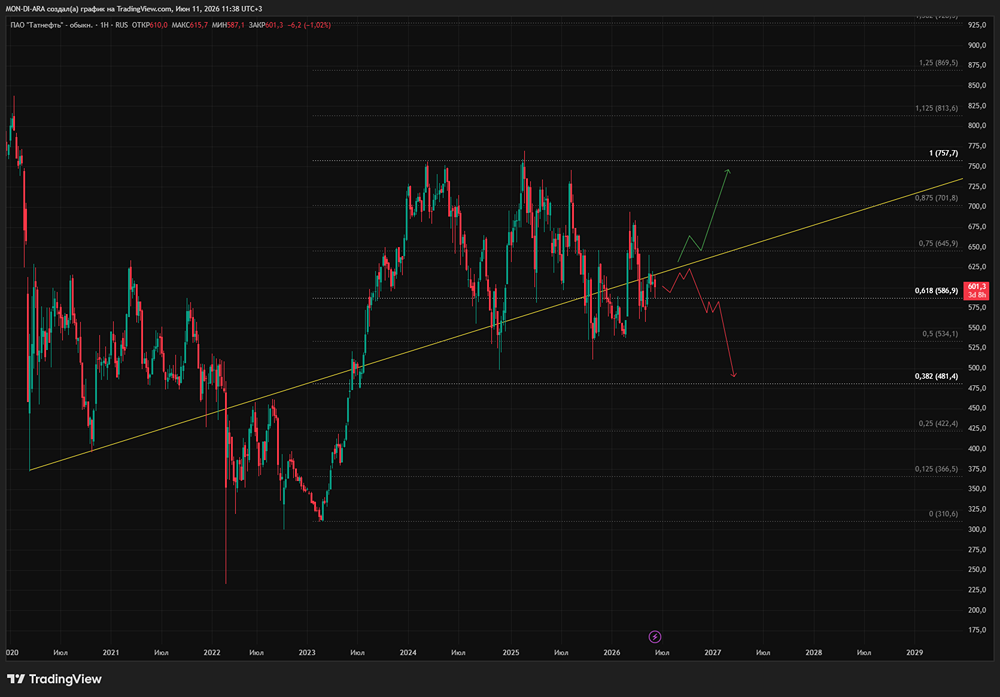This screenshot has width=1000, height=697.
Task: Click the purple lightning event icon
Action: [x=655, y=636]
